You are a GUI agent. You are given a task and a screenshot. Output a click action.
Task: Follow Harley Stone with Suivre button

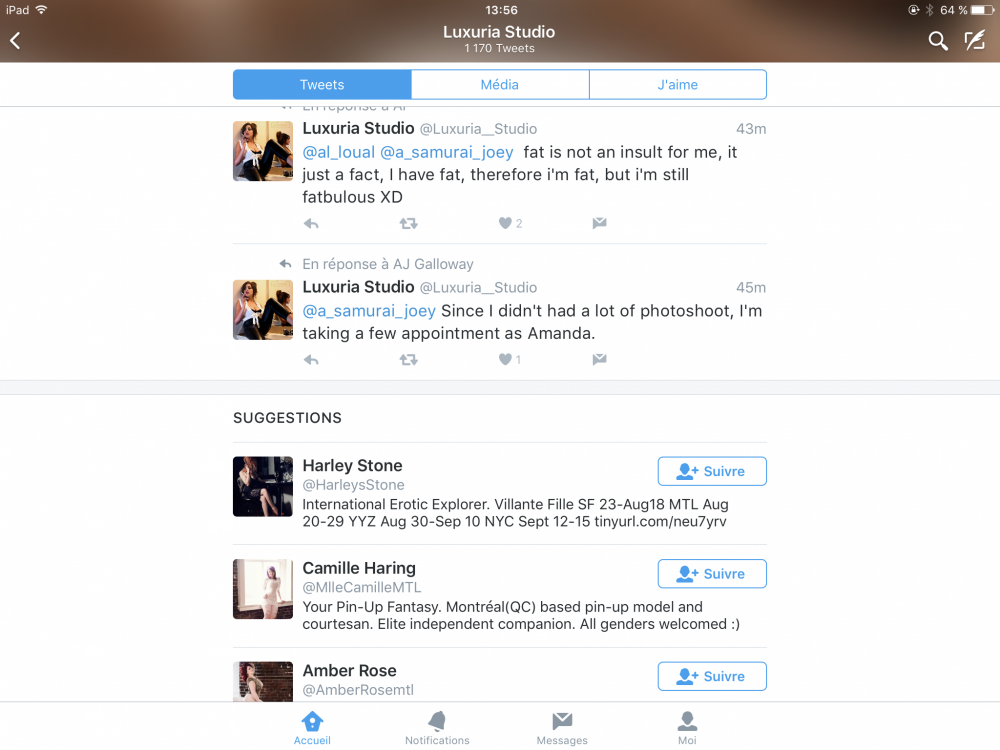point(712,471)
